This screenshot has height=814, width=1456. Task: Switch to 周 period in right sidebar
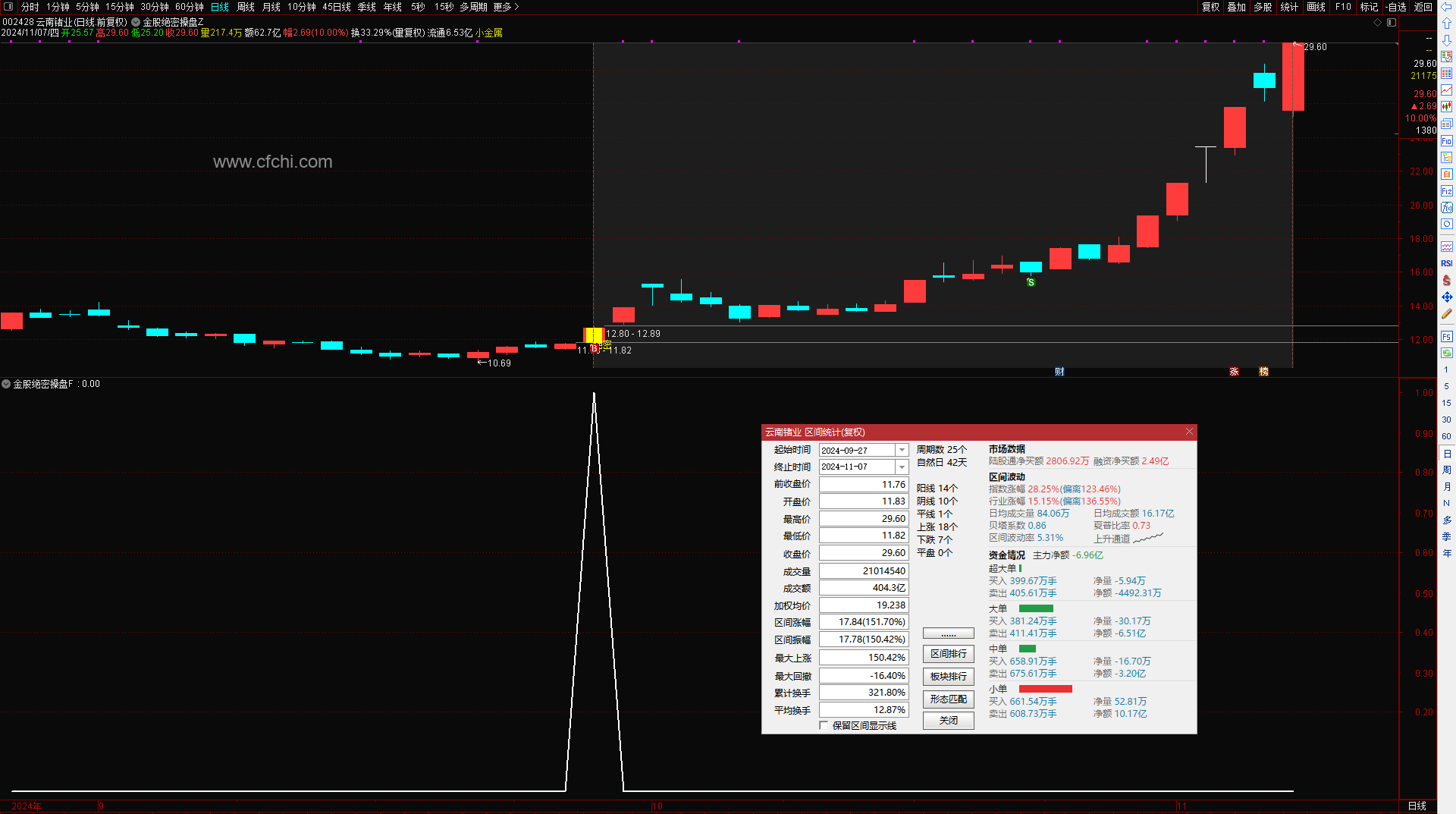1447,470
